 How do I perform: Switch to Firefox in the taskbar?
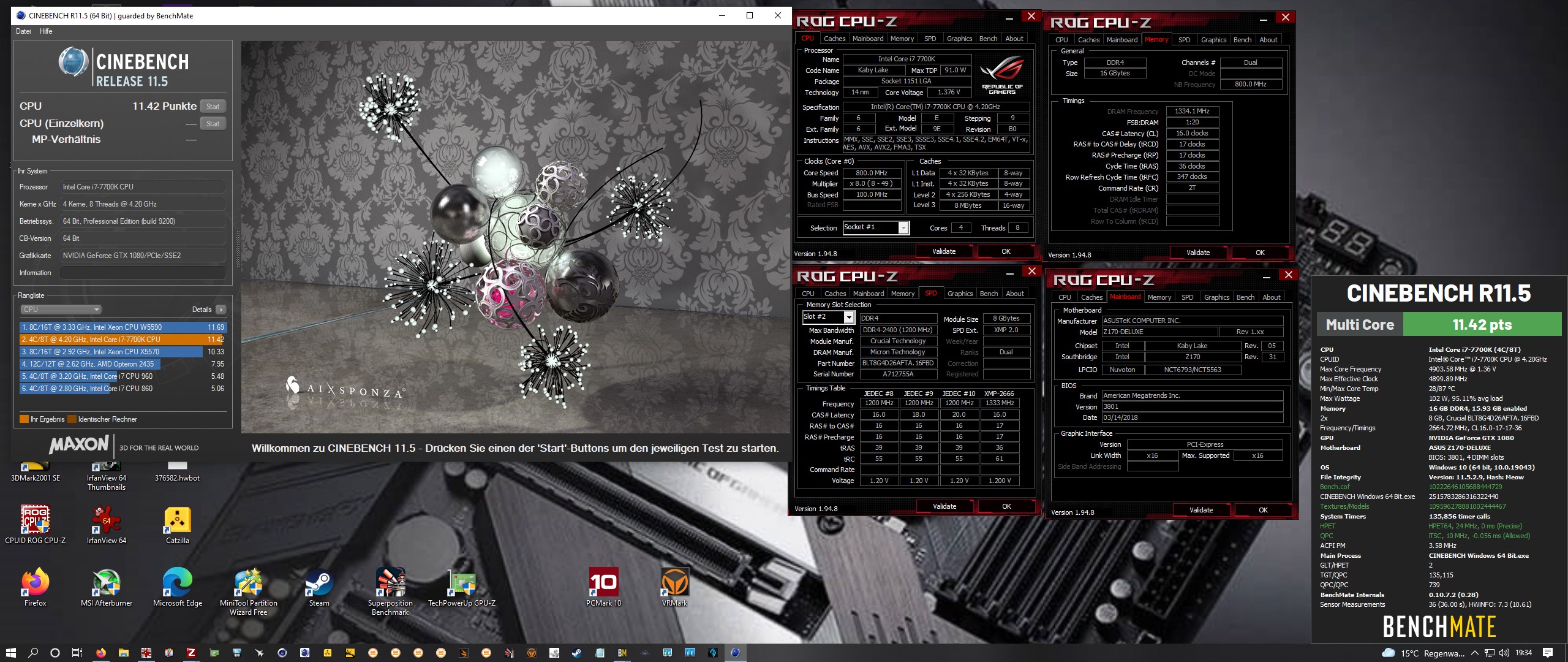101,653
